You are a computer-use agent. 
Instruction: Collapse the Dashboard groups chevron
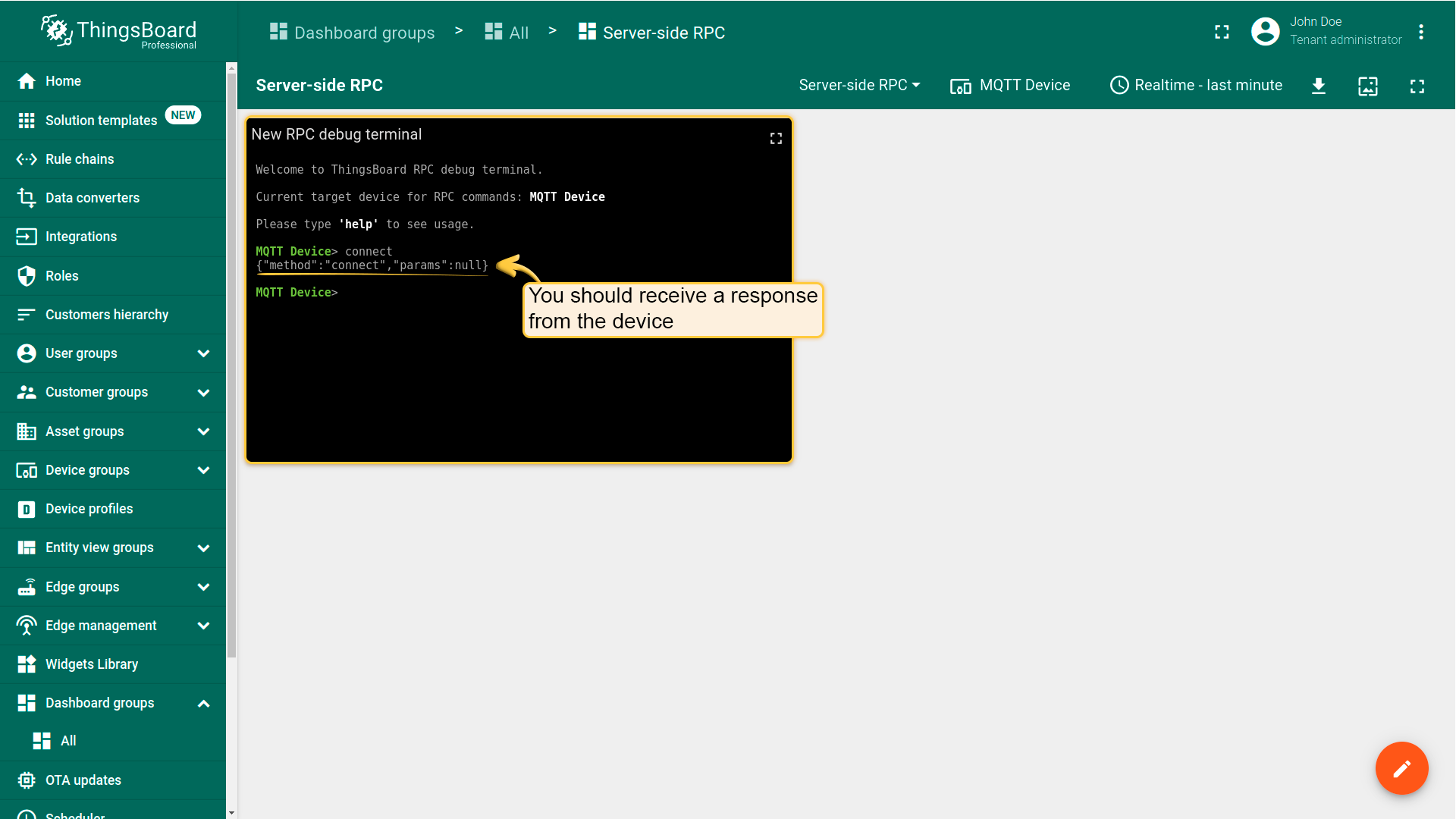[x=203, y=704]
